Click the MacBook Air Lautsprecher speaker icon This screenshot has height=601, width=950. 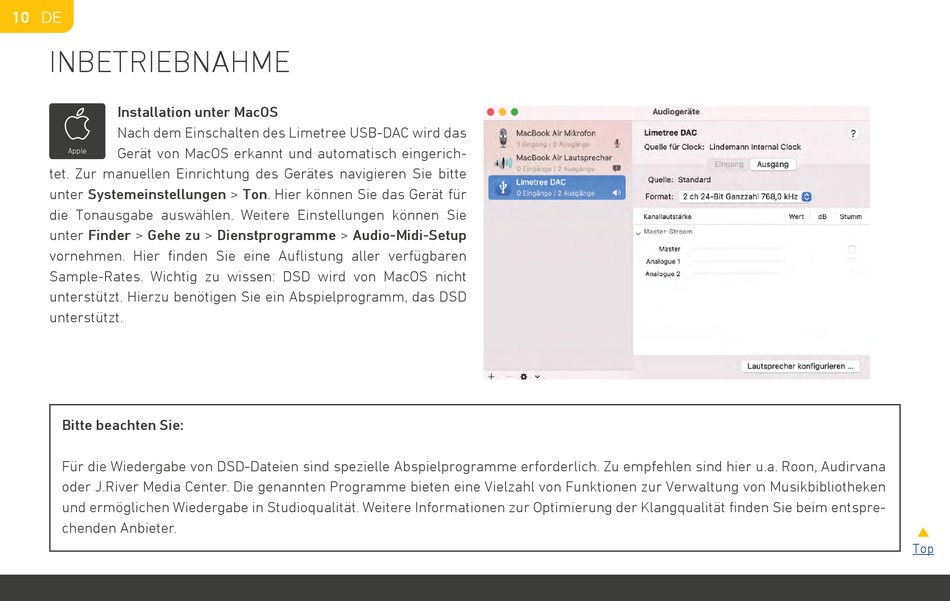503,163
